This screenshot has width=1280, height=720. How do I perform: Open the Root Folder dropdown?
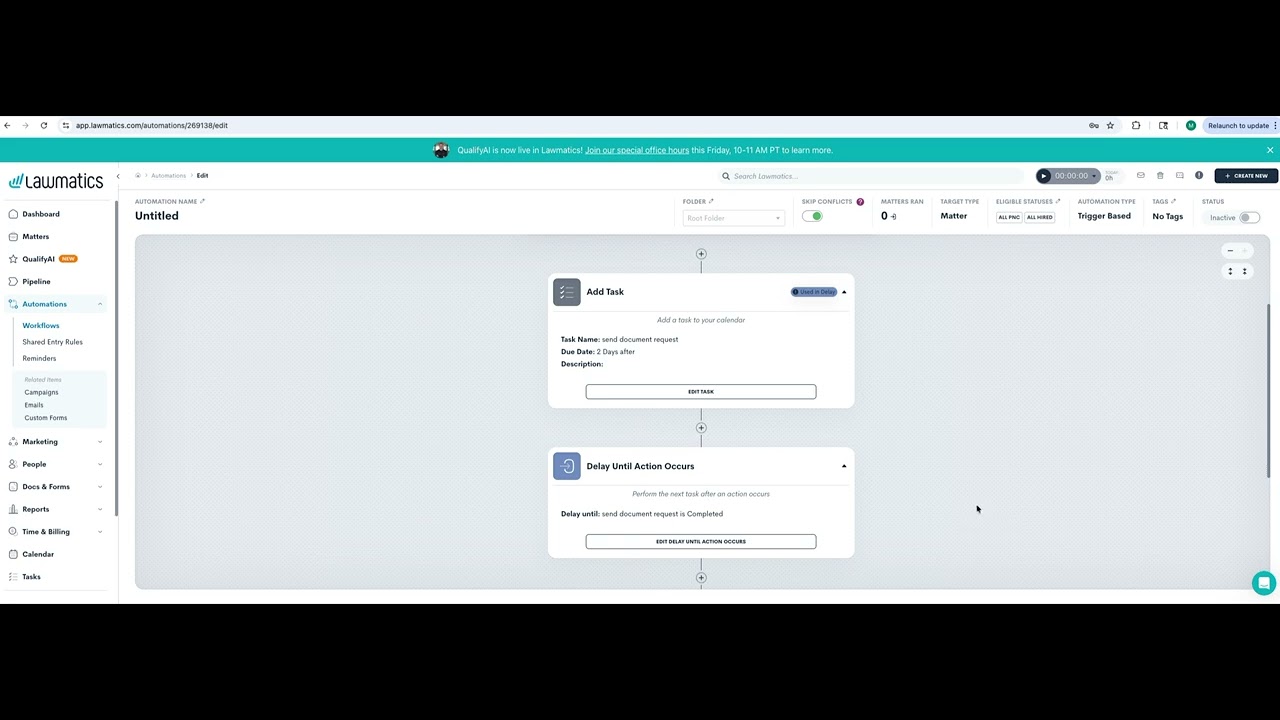(x=733, y=218)
